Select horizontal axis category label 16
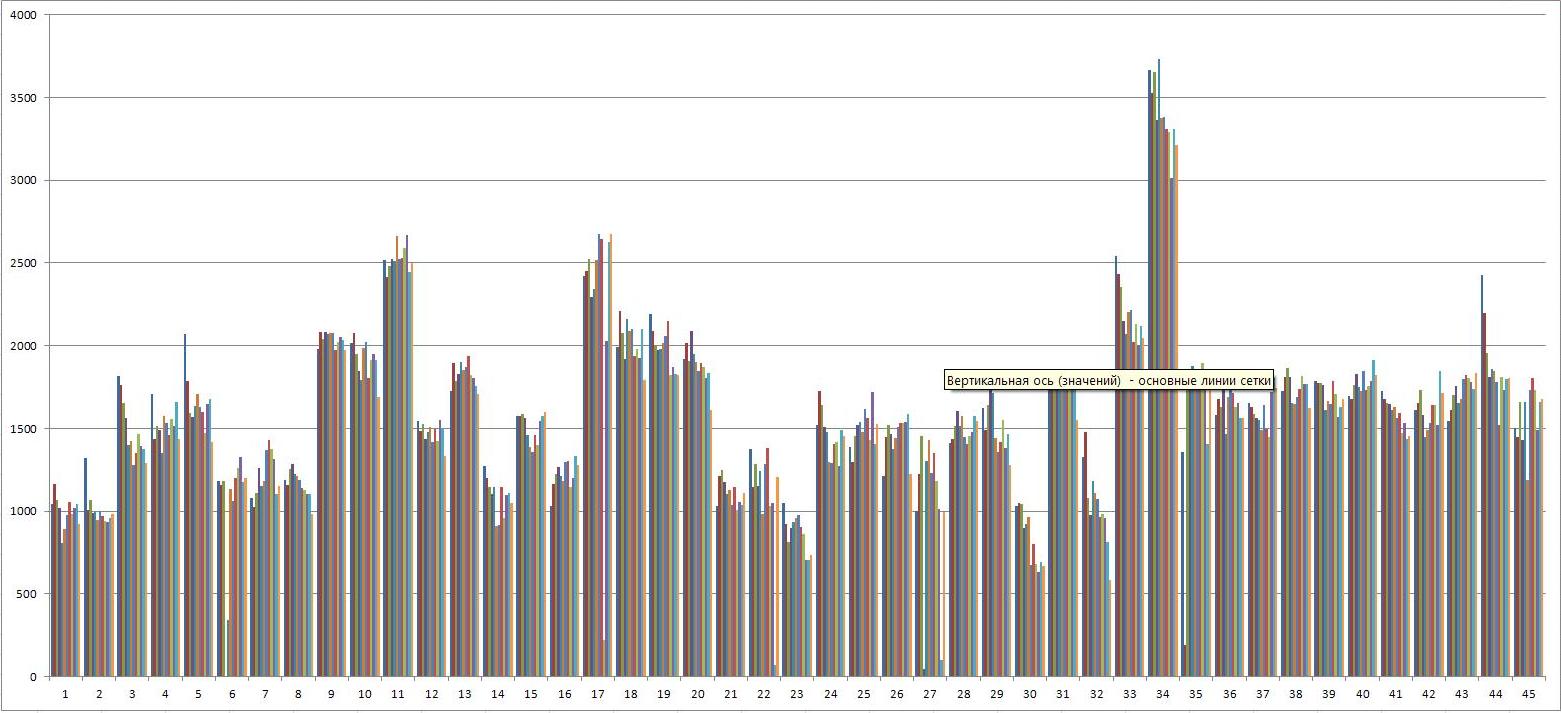This screenshot has width=1561, height=713. [x=564, y=694]
